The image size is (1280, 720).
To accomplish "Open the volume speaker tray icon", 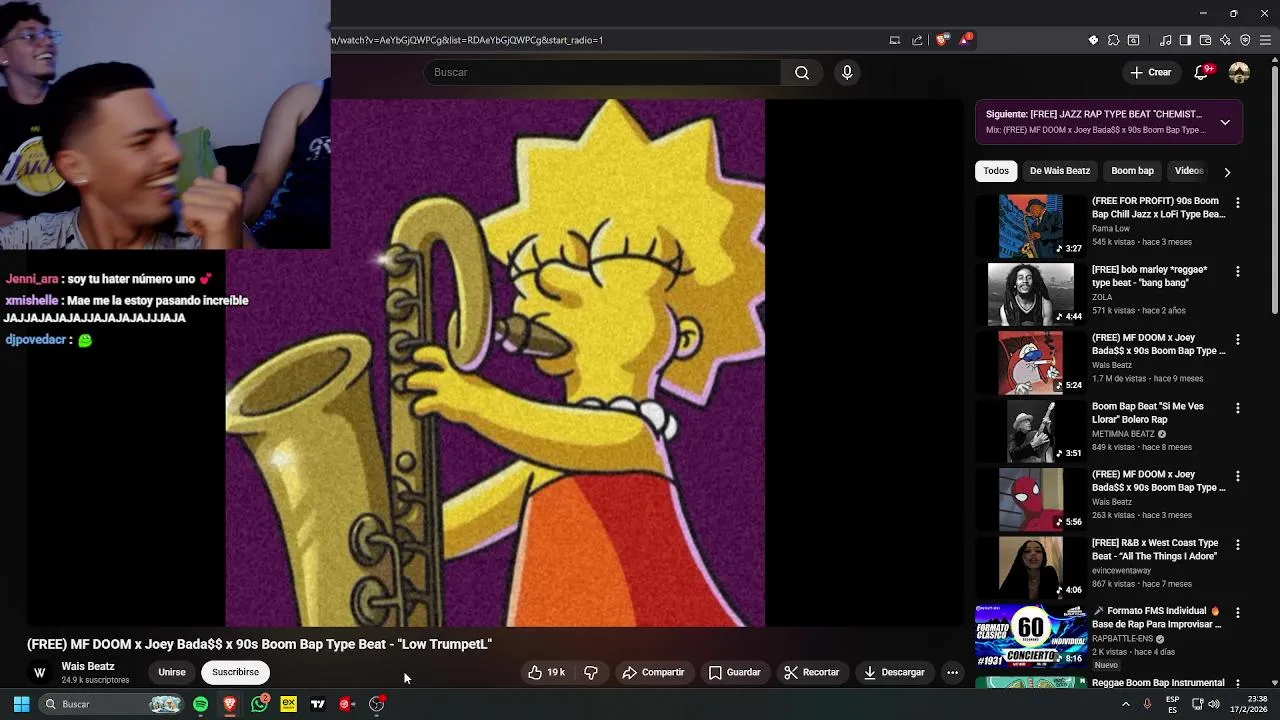I will pyautogui.click(x=1214, y=704).
